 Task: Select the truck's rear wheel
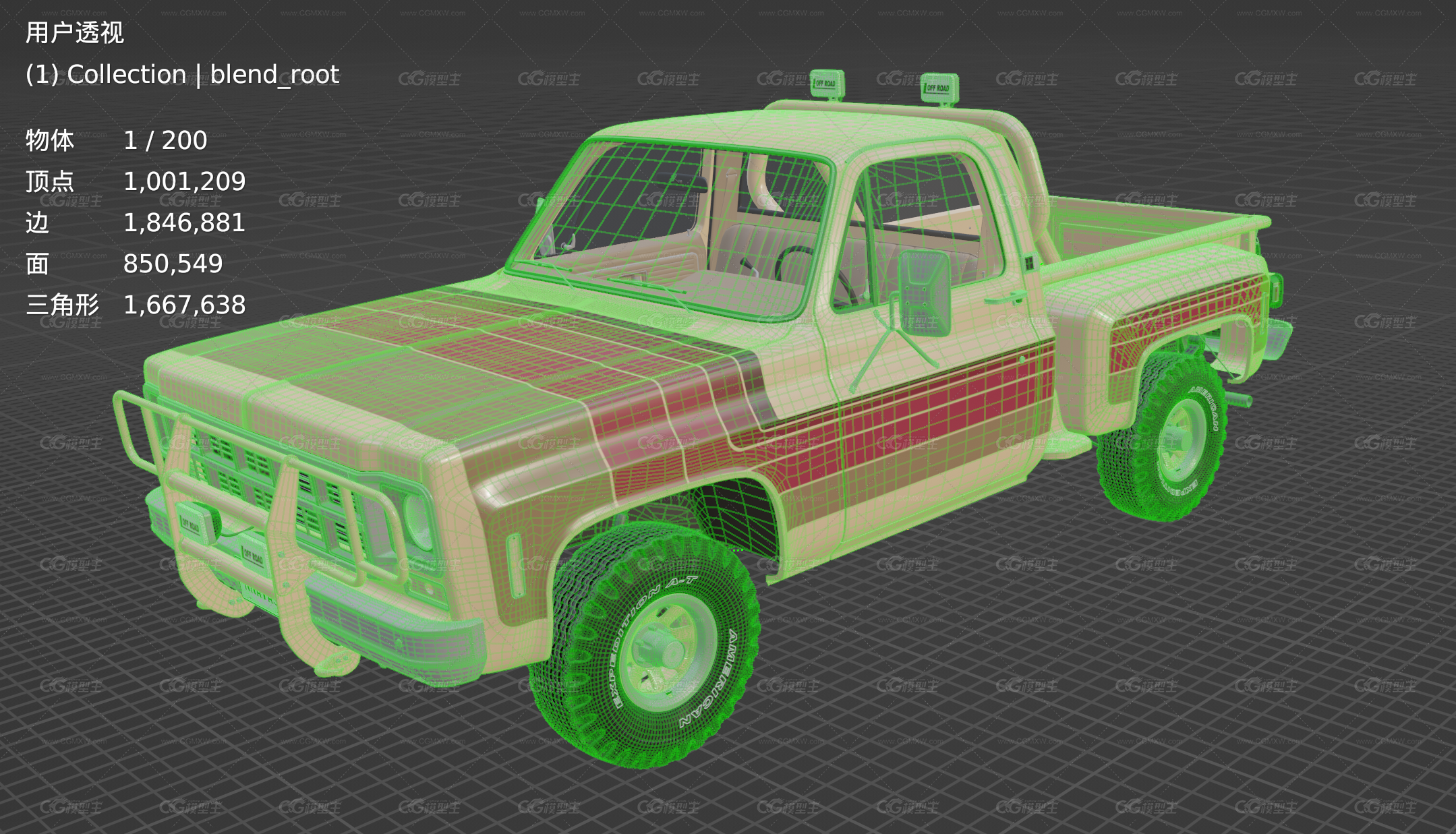click(1161, 436)
